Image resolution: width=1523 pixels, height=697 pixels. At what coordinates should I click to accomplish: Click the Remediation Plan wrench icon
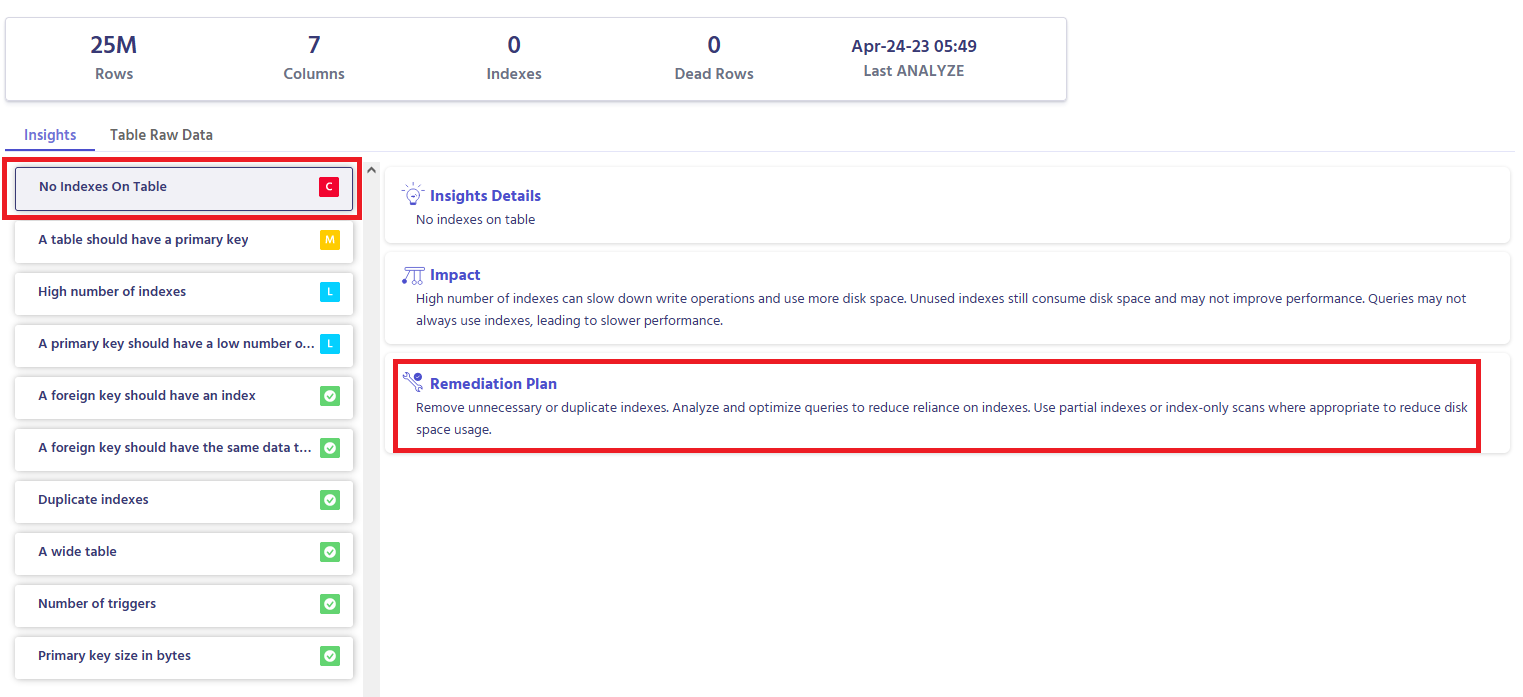413,382
